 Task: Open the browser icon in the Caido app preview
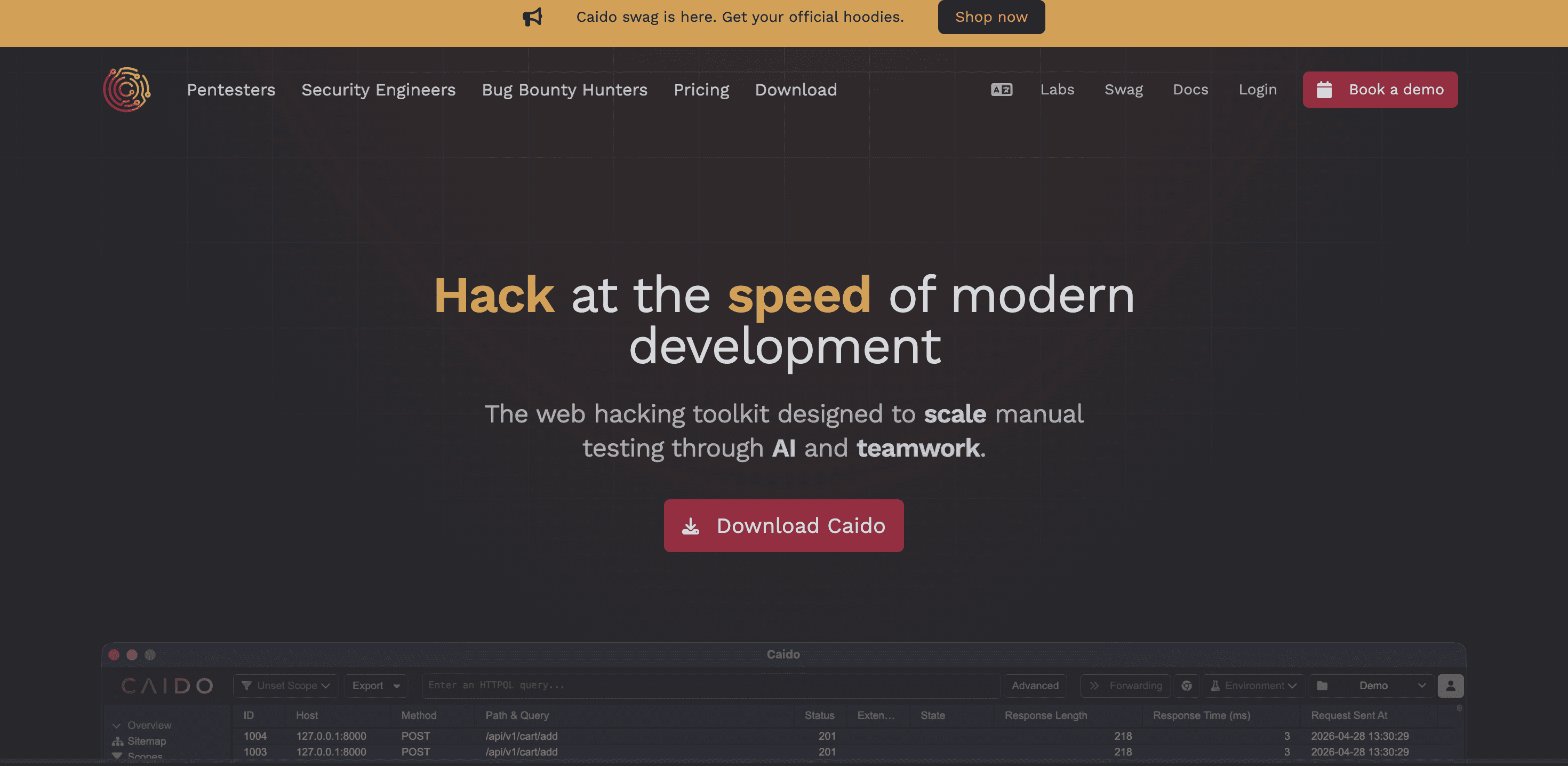[x=1186, y=685]
